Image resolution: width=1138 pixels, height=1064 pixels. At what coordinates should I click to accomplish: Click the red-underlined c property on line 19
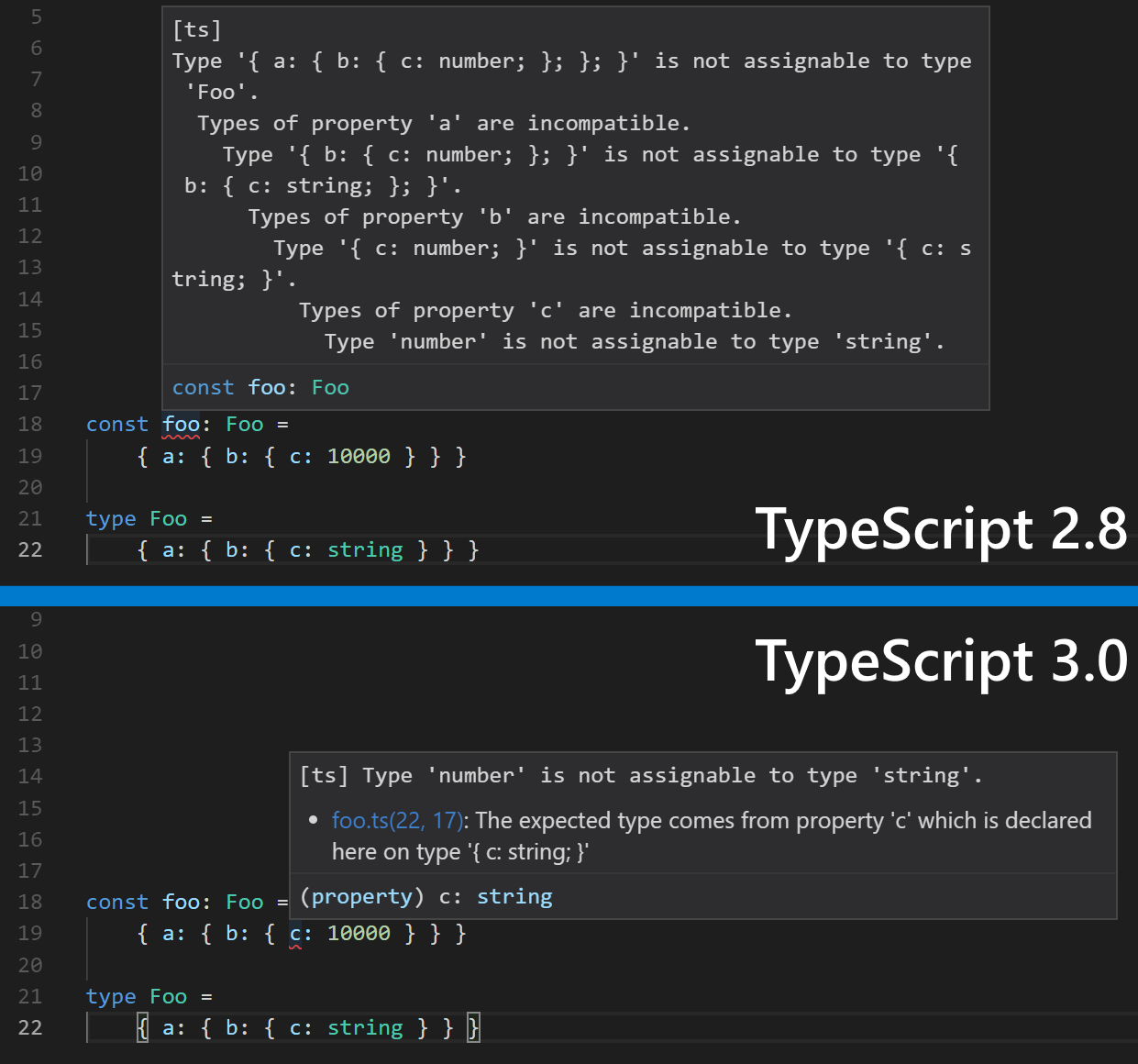click(x=293, y=933)
